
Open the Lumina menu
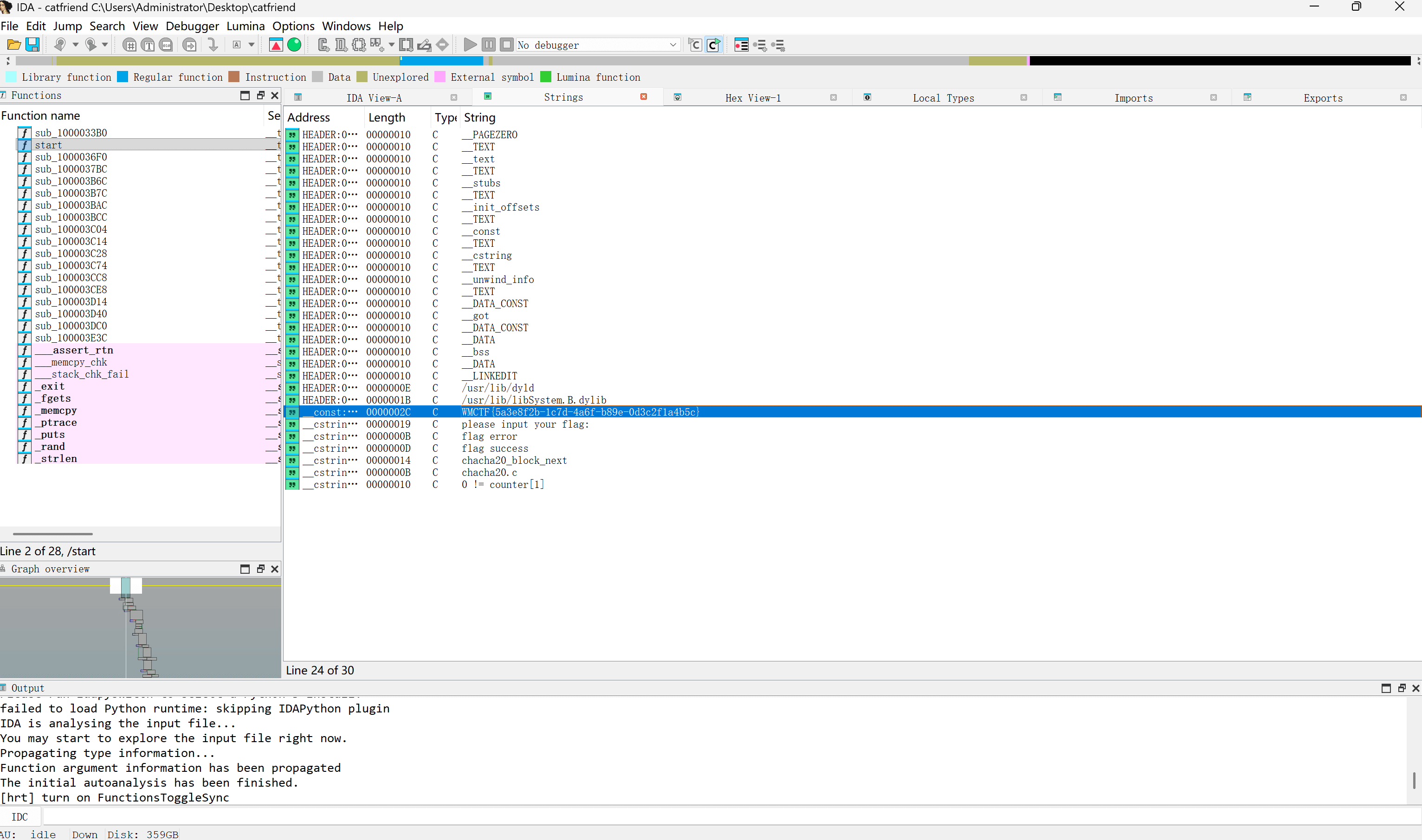coord(245,26)
